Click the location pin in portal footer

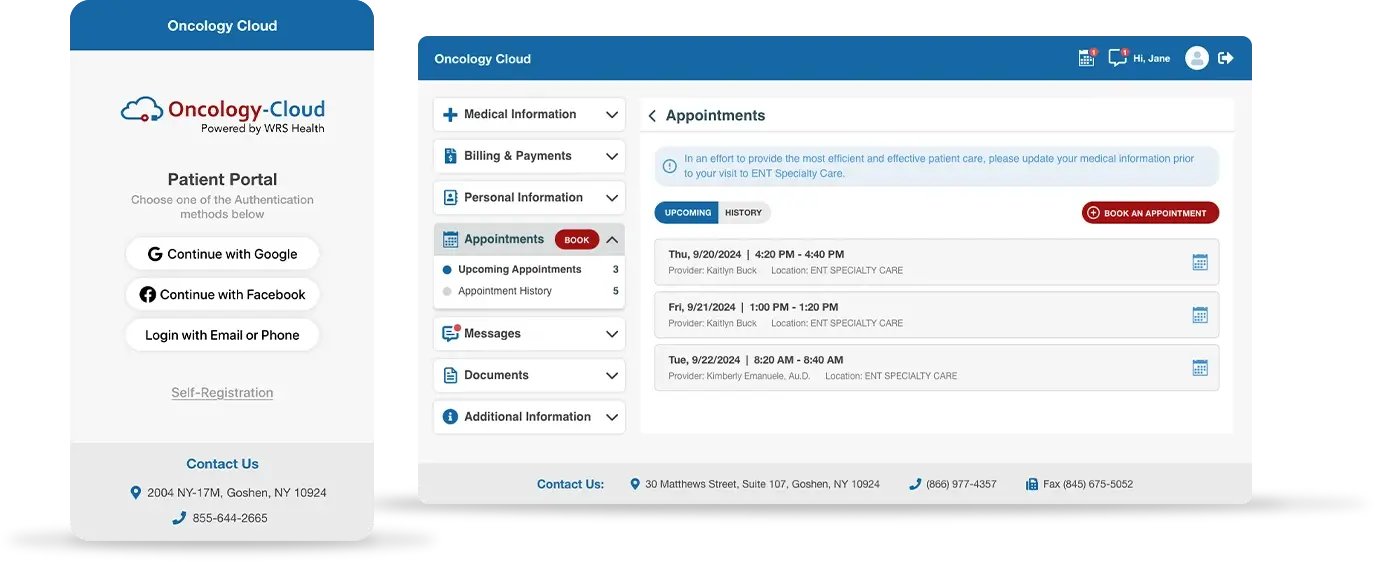coord(635,484)
